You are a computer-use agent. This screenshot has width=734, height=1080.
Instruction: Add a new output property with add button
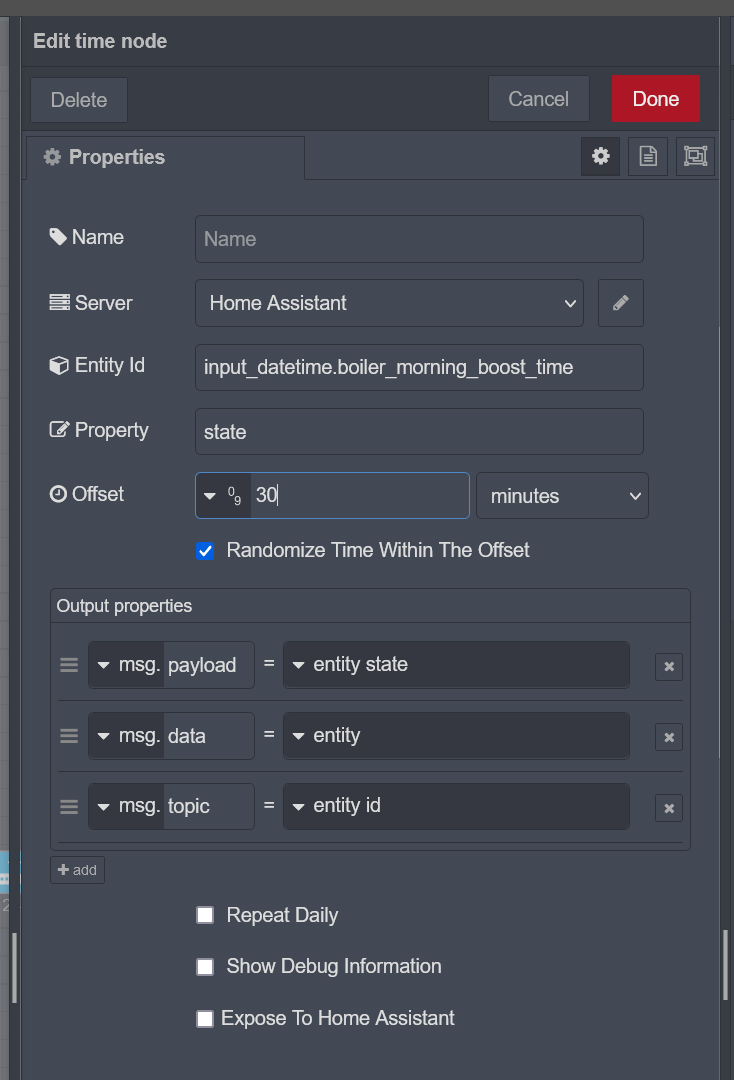tap(77, 869)
